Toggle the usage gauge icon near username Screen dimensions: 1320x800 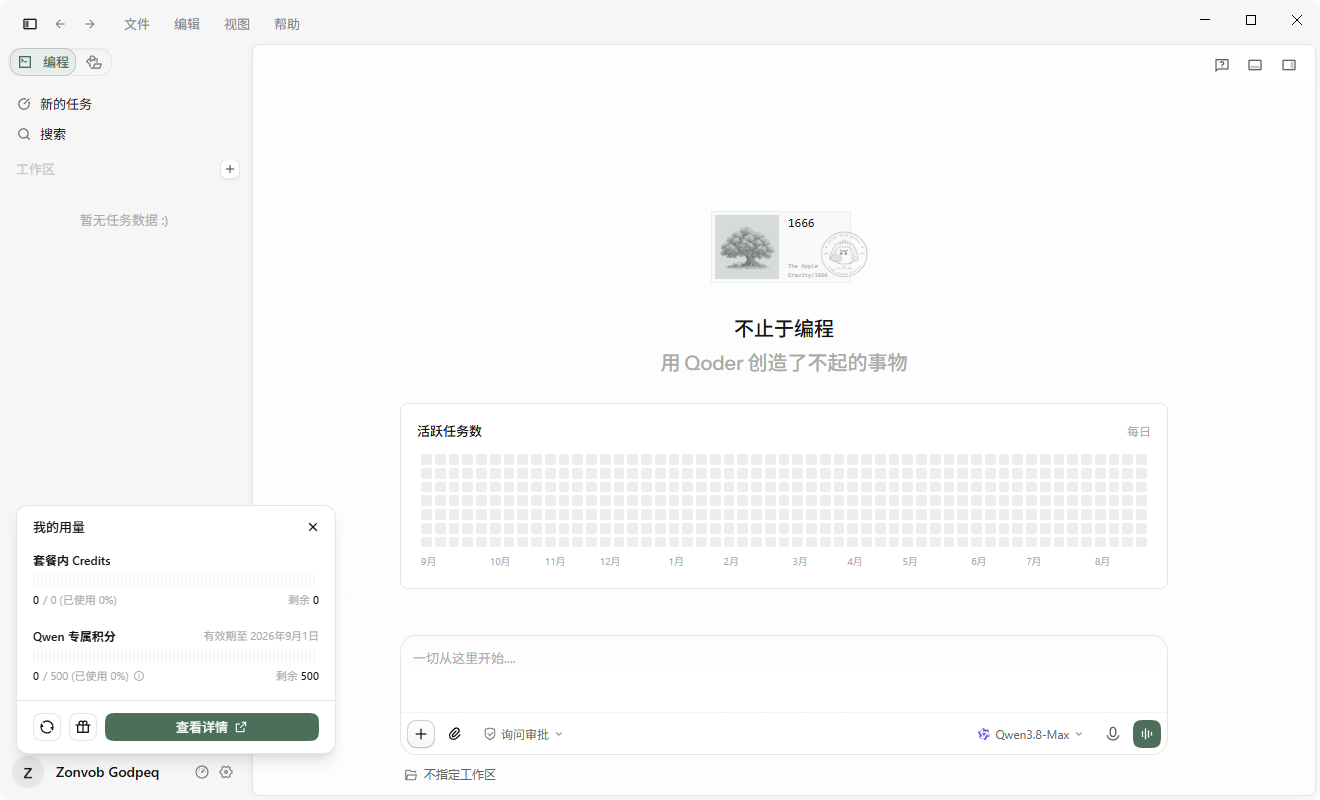coord(202,772)
